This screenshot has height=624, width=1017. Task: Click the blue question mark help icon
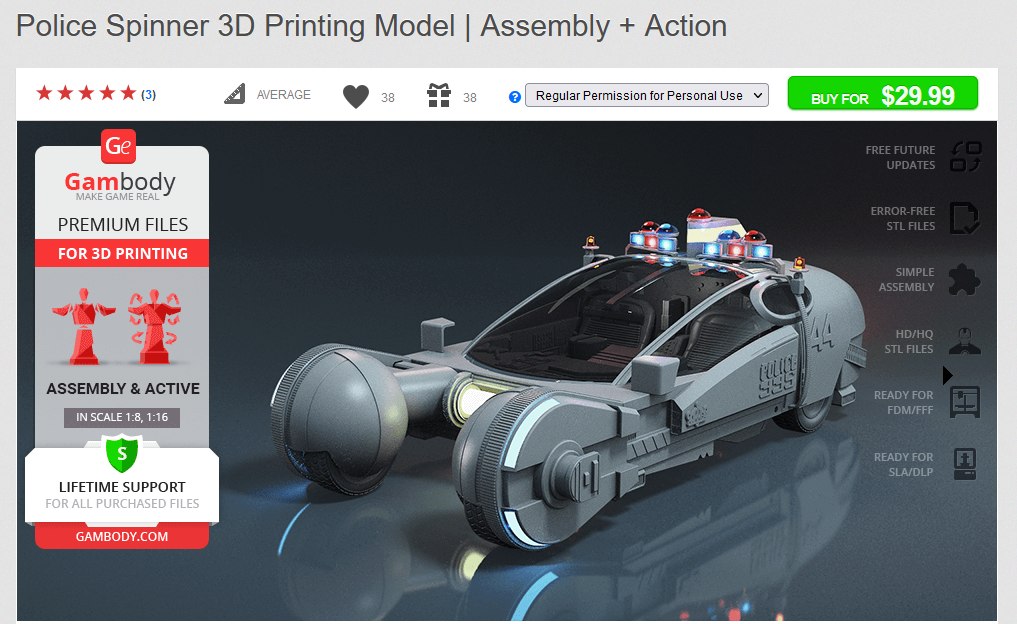point(515,97)
